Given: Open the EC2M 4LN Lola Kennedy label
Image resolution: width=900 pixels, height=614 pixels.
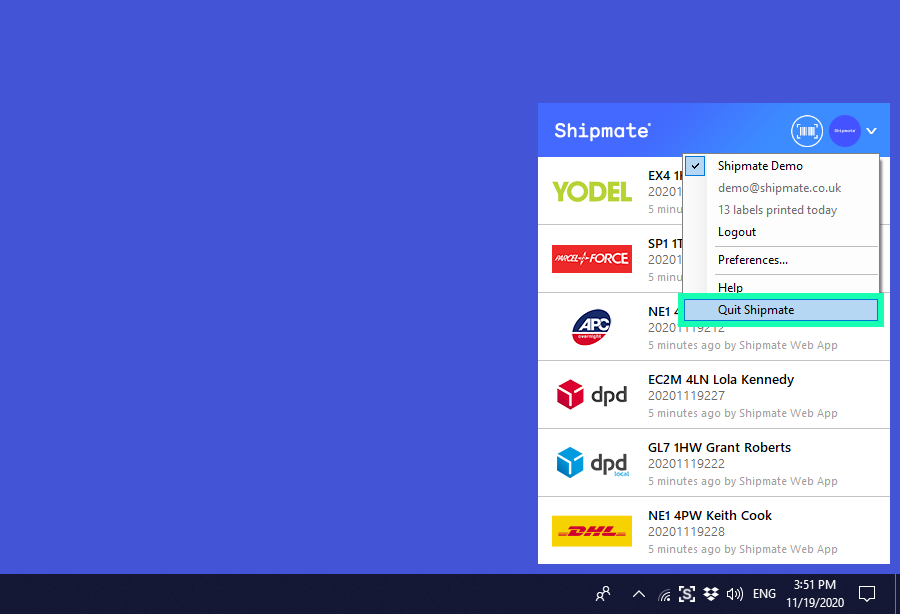Looking at the screenshot, I should click(x=713, y=395).
